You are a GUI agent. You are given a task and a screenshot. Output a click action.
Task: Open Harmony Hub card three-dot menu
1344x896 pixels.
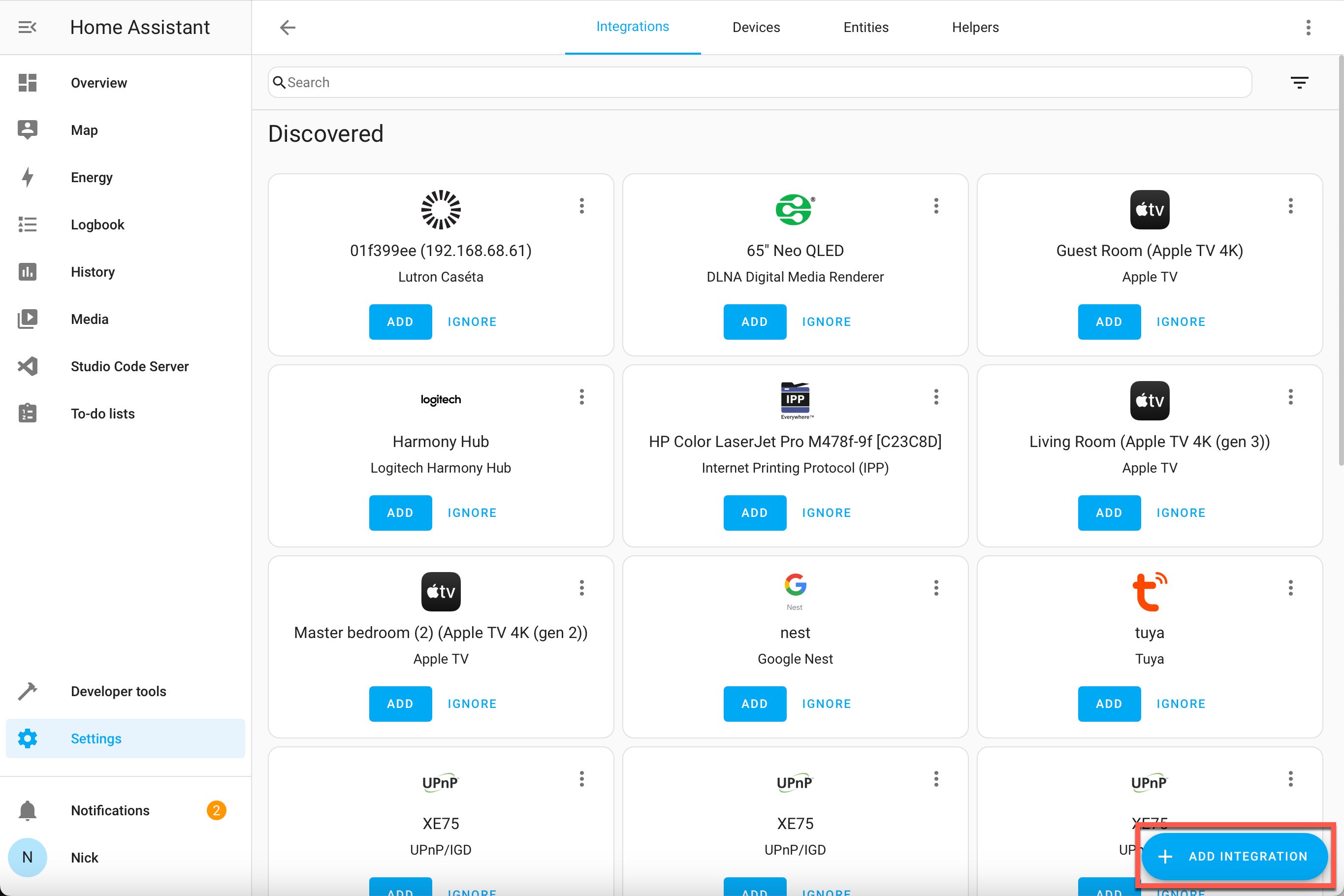582,397
